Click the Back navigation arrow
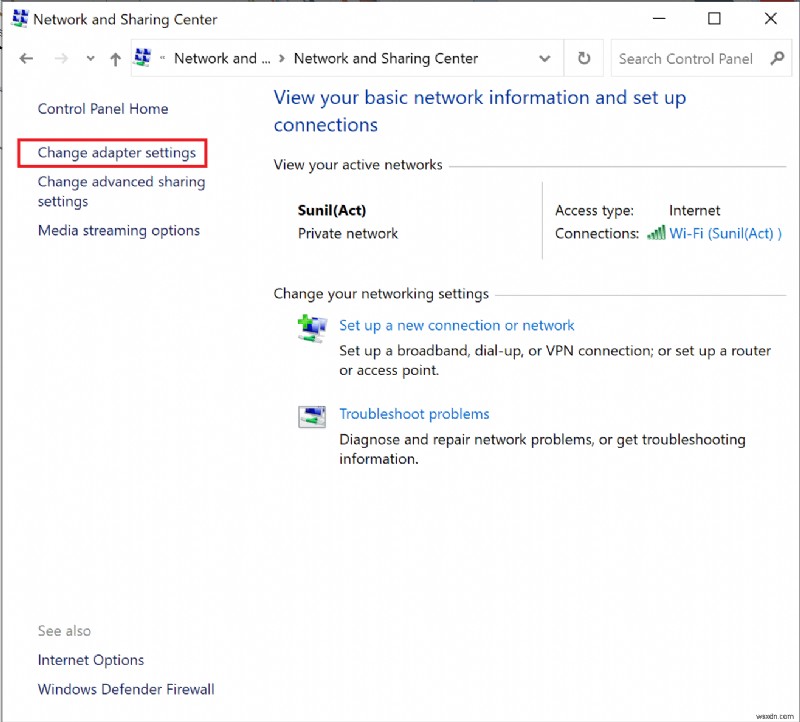 point(26,59)
